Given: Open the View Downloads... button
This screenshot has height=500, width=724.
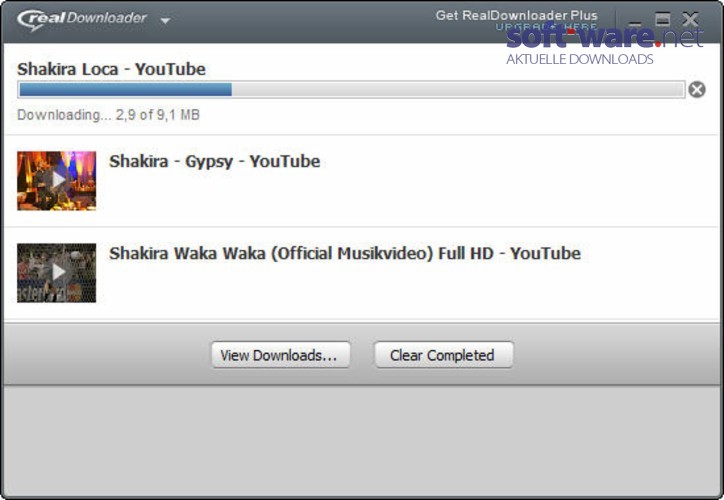Looking at the screenshot, I should pyautogui.click(x=281, y=355).
